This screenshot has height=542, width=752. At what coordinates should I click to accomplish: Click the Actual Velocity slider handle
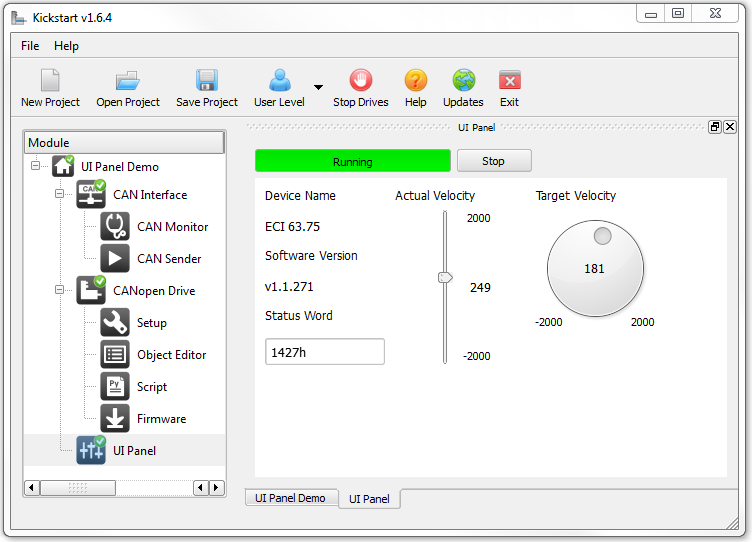click(445, 278)
